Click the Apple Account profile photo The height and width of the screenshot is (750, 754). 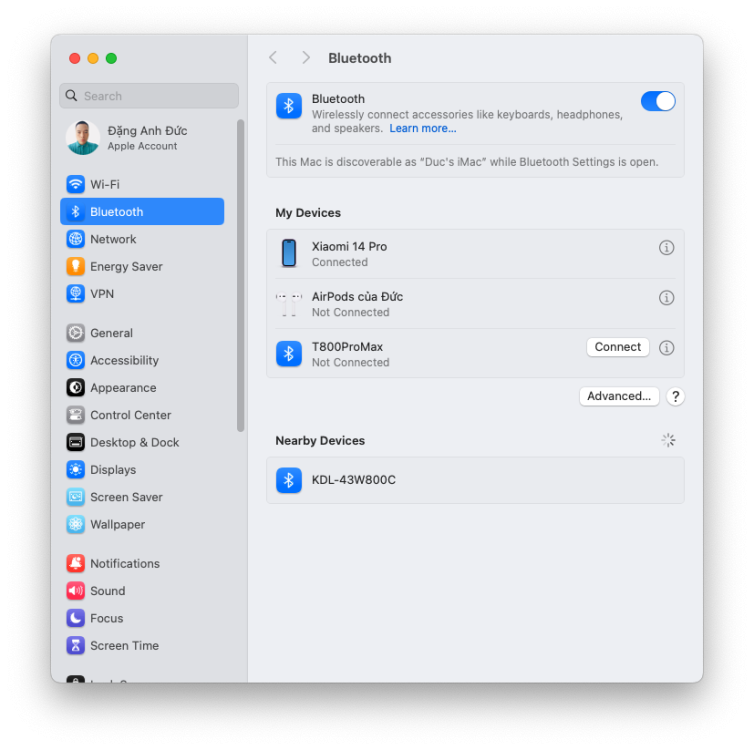pyautogui.click(x=83, y=138)
